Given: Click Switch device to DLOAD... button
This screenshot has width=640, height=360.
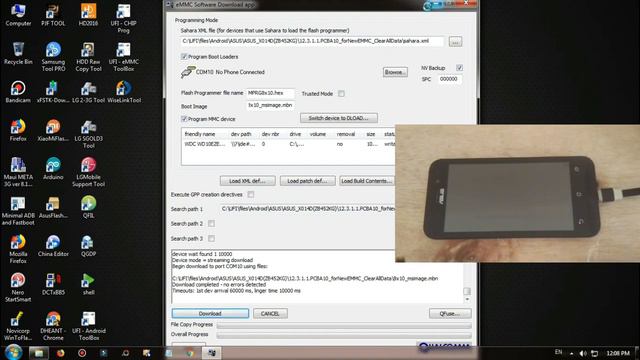Looking at the screenshot, I should click(x=339, y=118).
